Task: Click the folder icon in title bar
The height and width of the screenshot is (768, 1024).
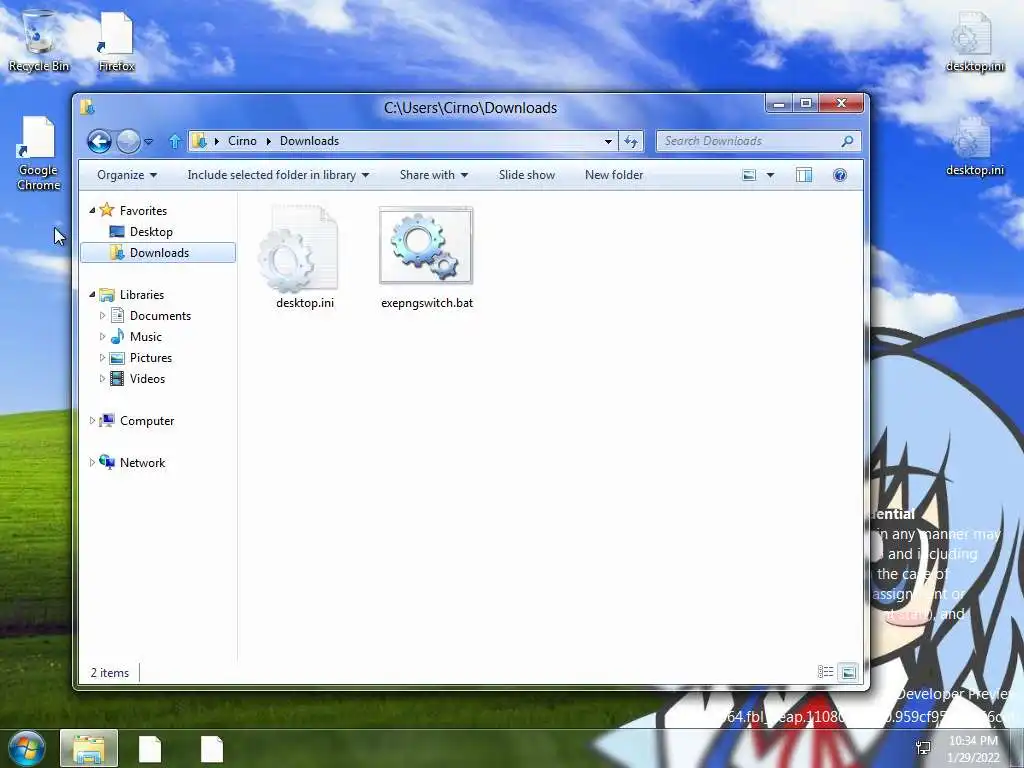Action: pos(88,107)
